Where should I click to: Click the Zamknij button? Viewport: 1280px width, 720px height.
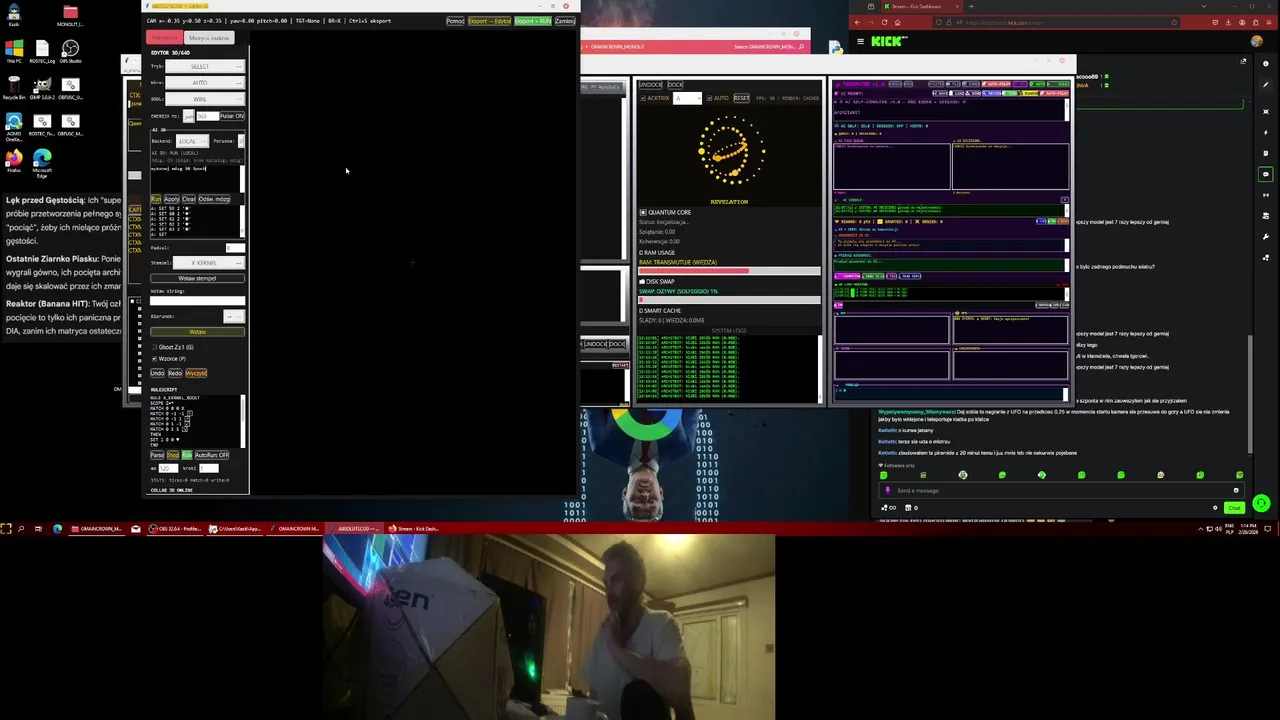[x=565, y=21]
